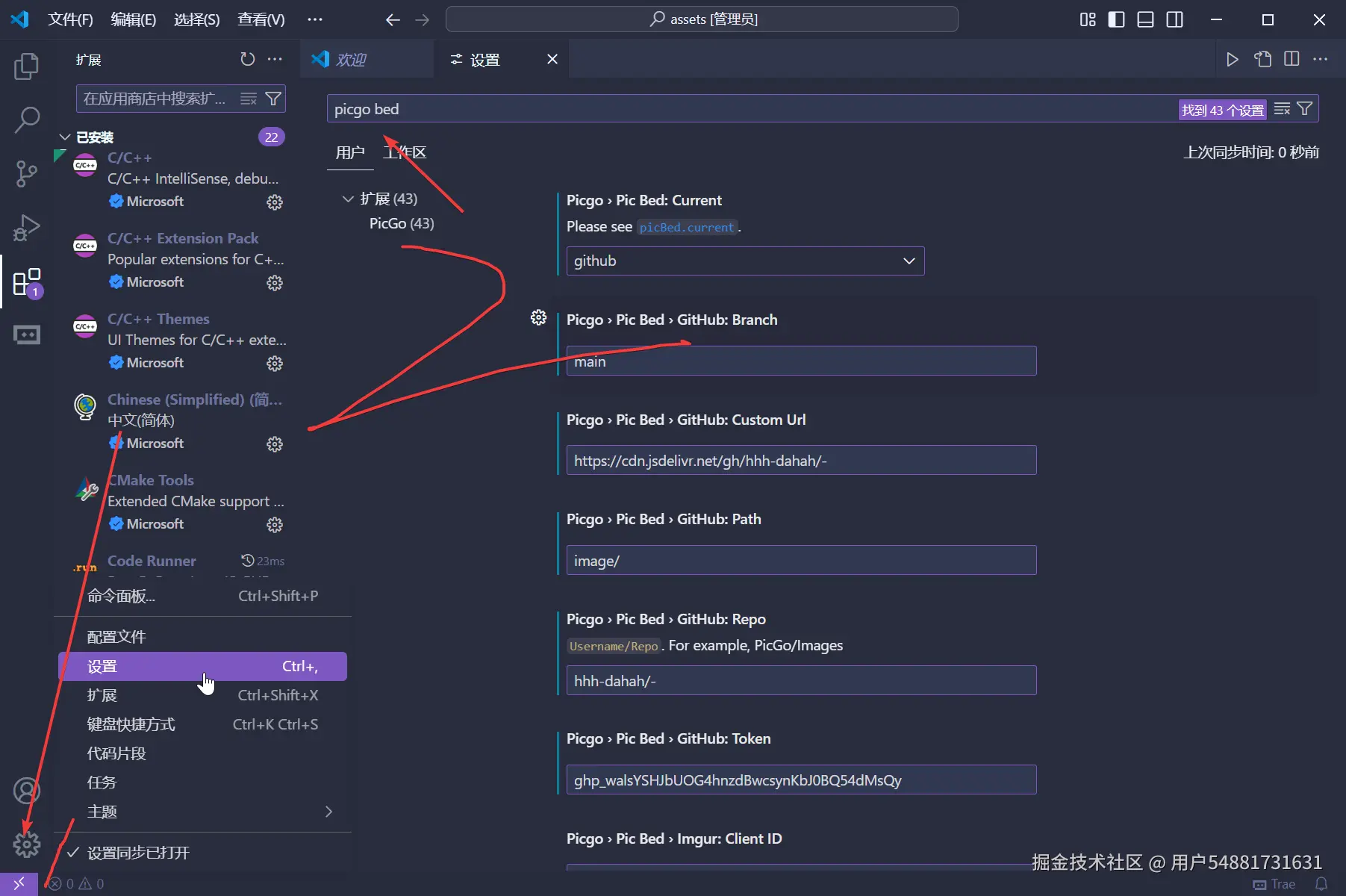Open the run triangle in editor toolbar
The height and width of the screenshot is (896, 1346).
(1233, 59)
